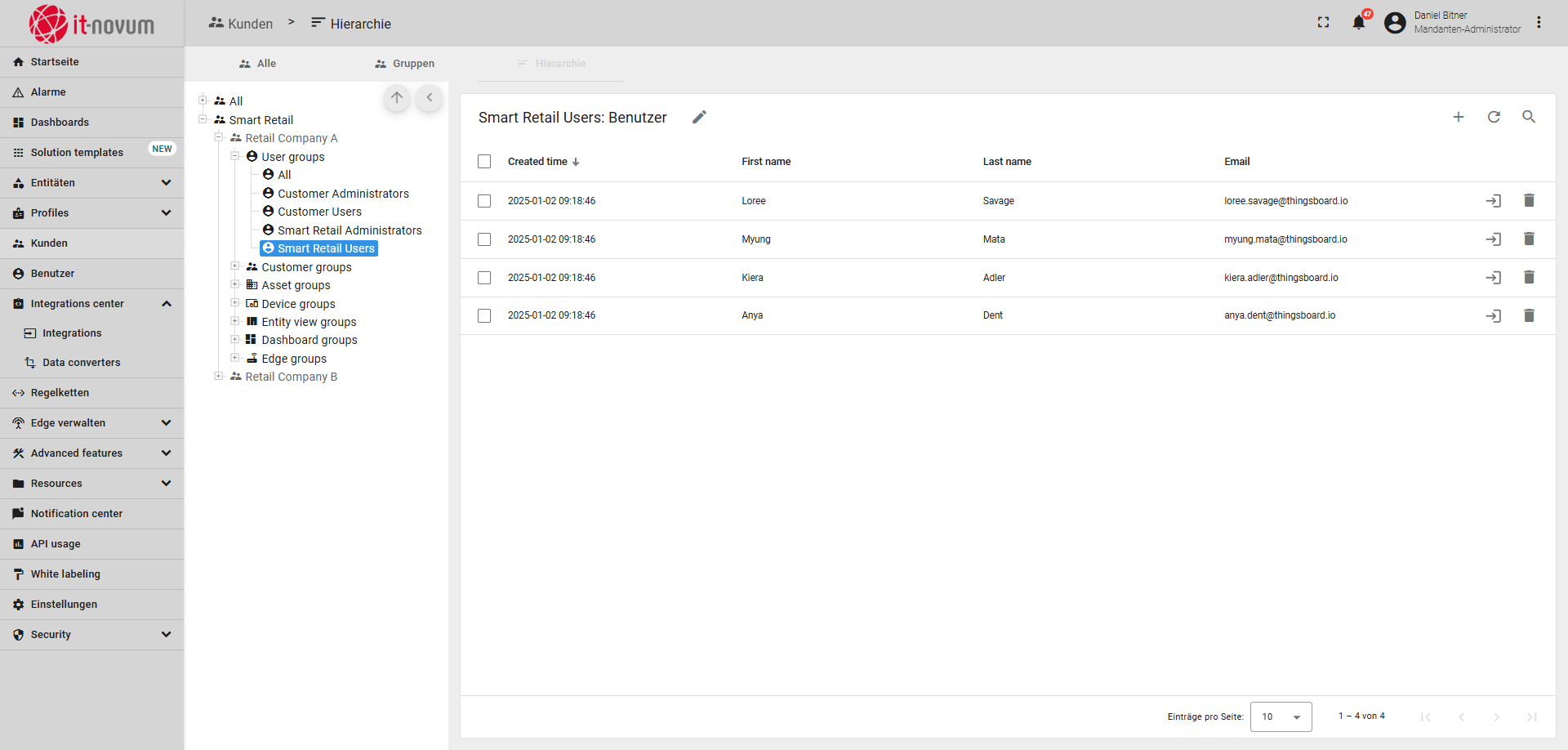Open search in users table
Screen dimensions: 1568x750
tap(1528, 118)
